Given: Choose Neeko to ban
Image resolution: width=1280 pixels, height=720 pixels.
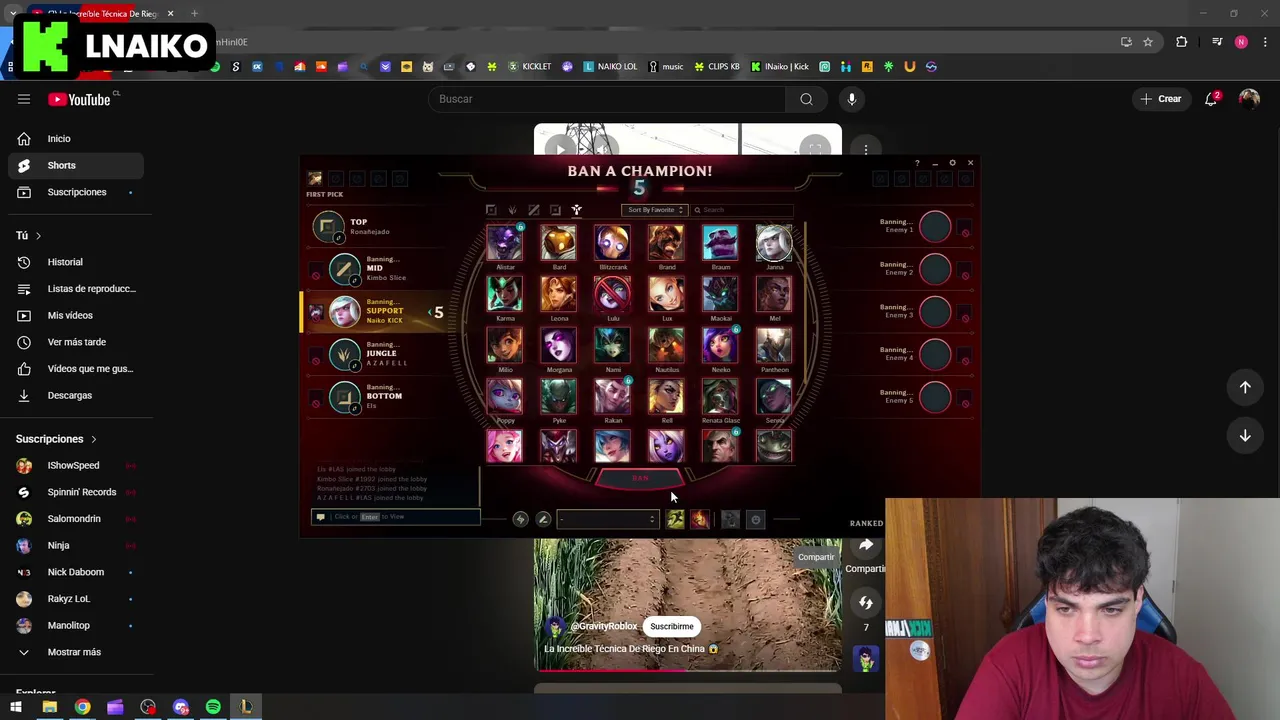Looking at the screenshot, I should [720, 345].
